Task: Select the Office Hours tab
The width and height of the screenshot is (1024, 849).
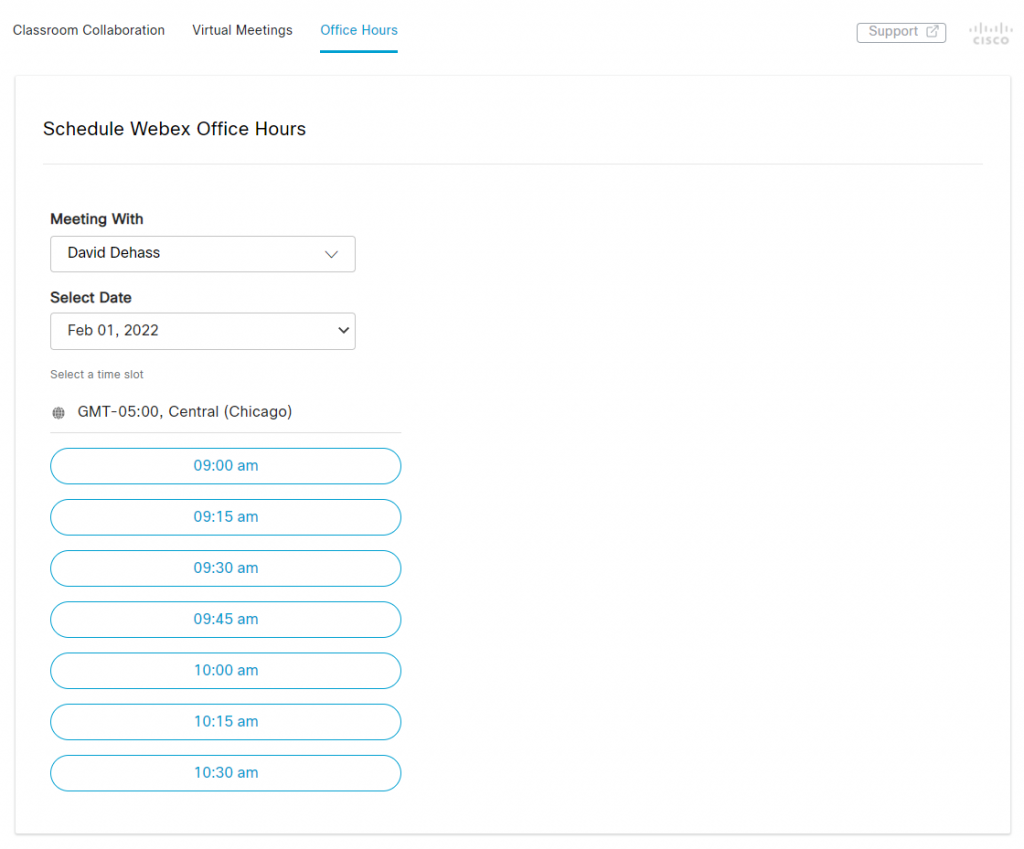Action: pos(359,30)
